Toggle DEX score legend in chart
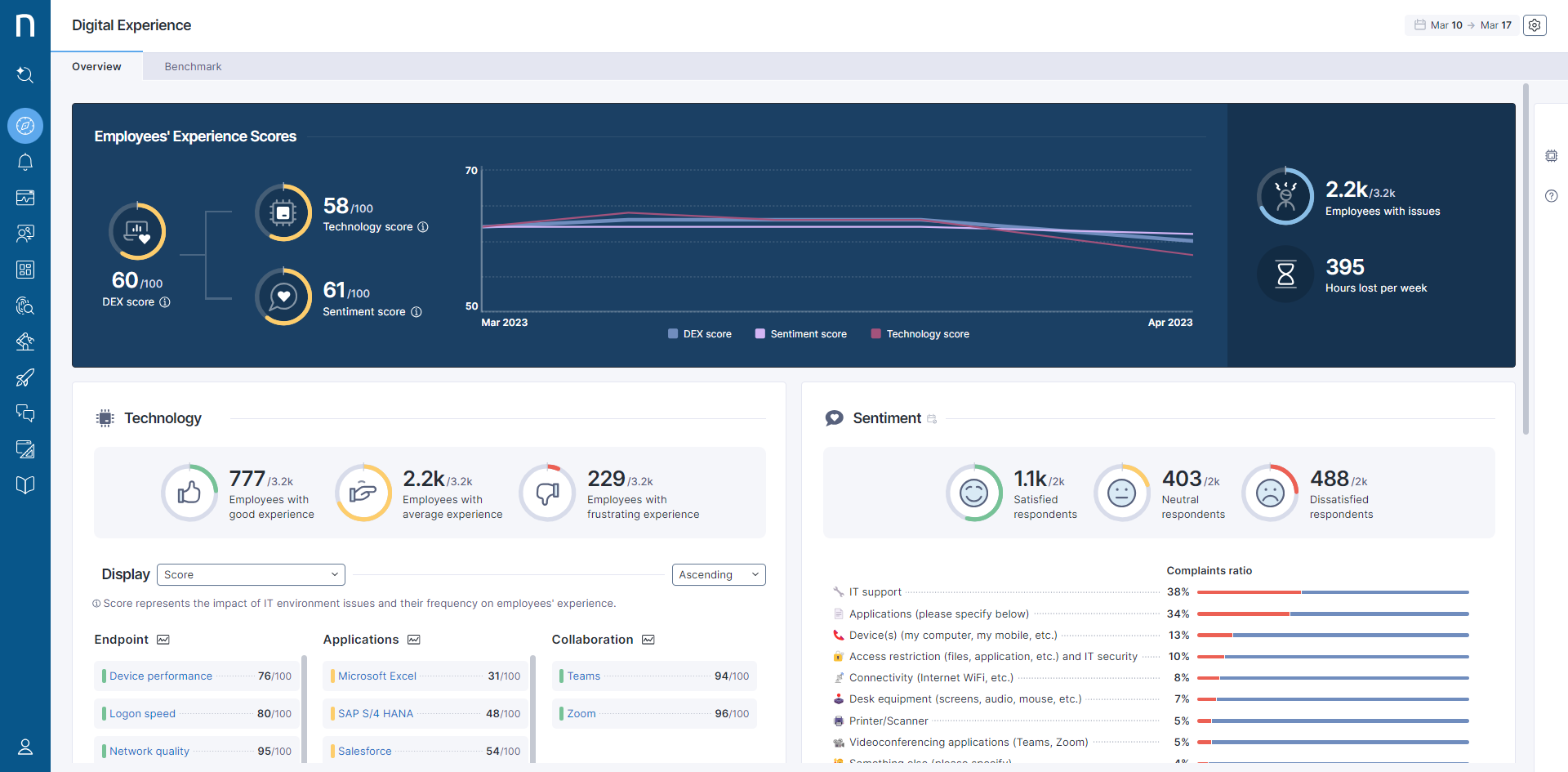1568x772 pixels. [x=699, y=334]
